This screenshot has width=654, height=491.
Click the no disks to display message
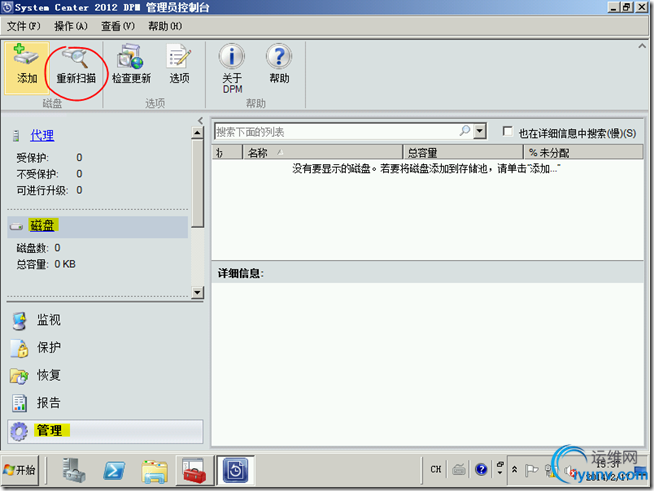click(426, 169)
